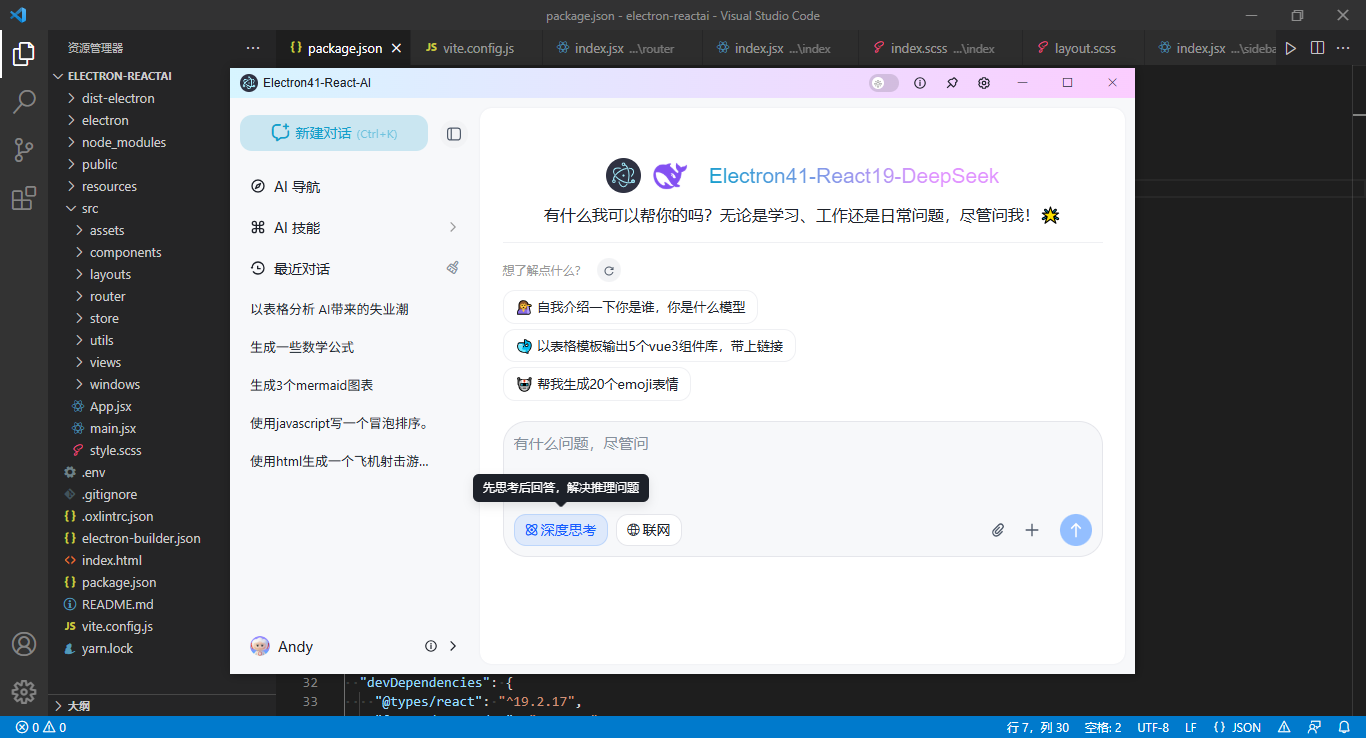This screenshot has height=738, width=1366.
Task: Open conversation 生成一些数学公式
Action: click(302, 347)
